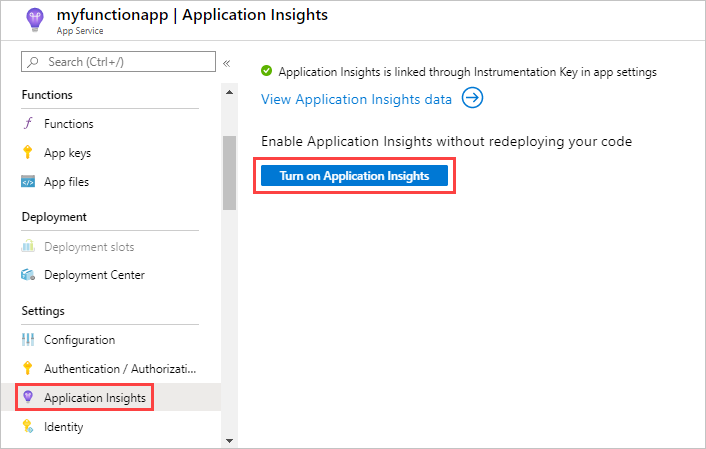This screenshot has width=706, height=449.
Task: Collapse the sidebar with the double chevron
Action: [x=227, y=63]
